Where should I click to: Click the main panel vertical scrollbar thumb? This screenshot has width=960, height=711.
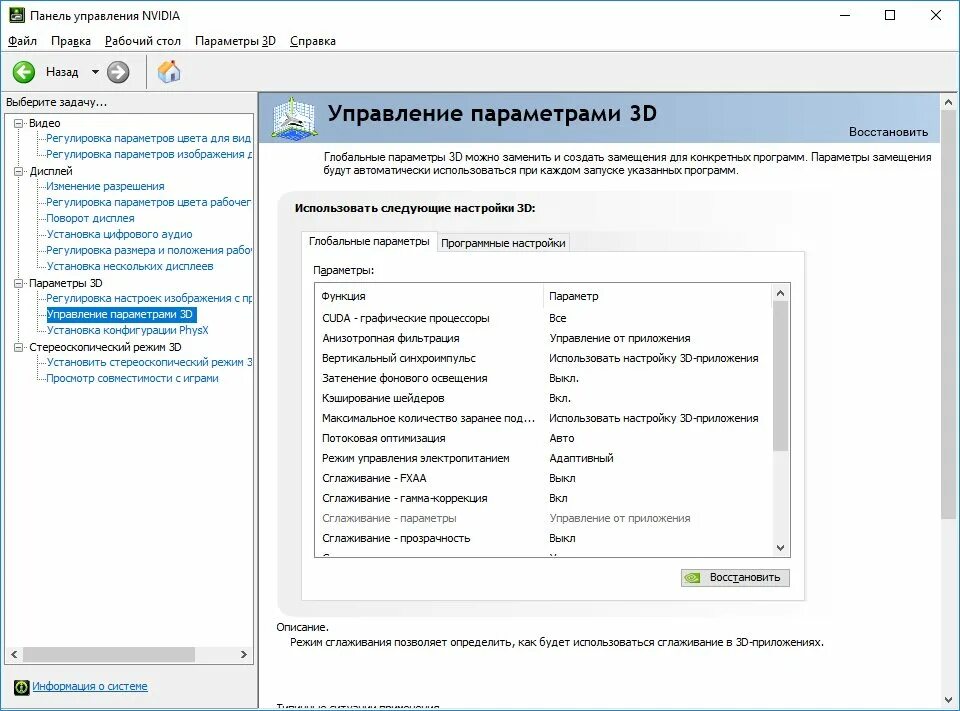(x=948, y=314)
